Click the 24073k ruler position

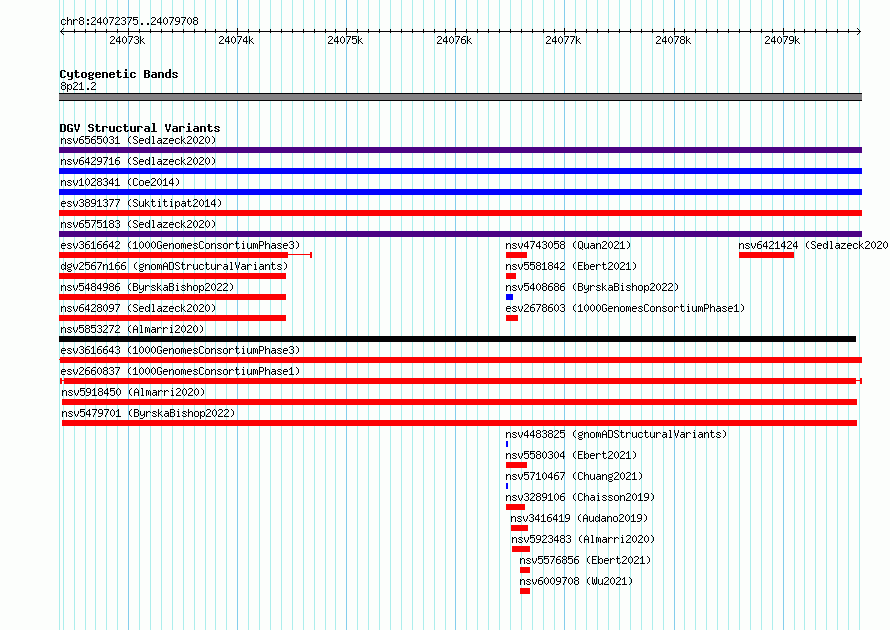pos(127,40)
